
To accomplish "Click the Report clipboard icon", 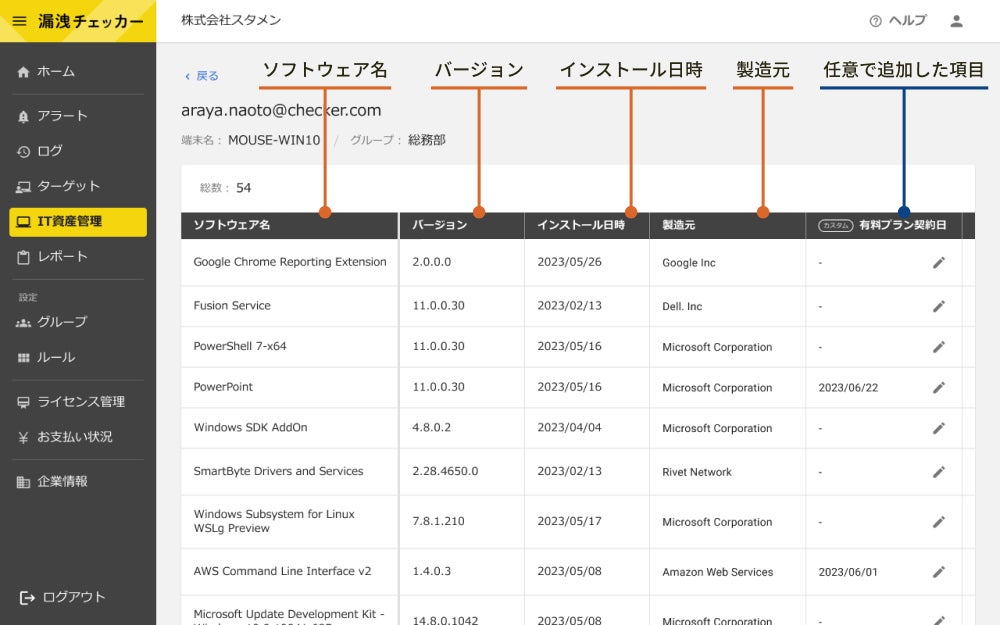I will pyautogui.click(x=24, y=258).
